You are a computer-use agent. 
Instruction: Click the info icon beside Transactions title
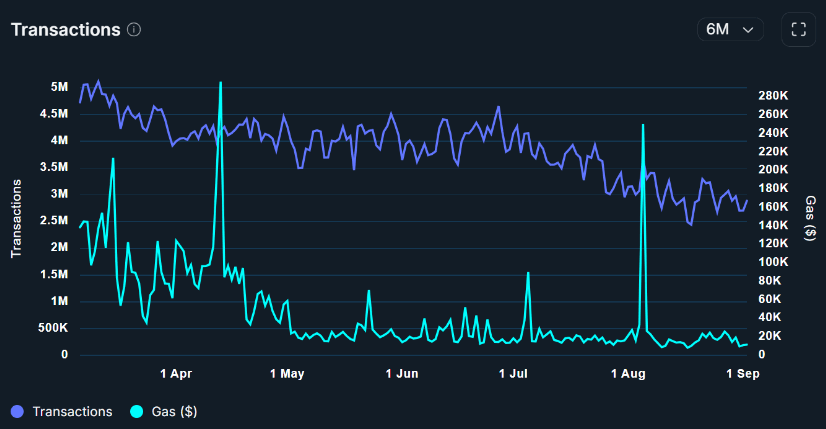pos(134,30)
